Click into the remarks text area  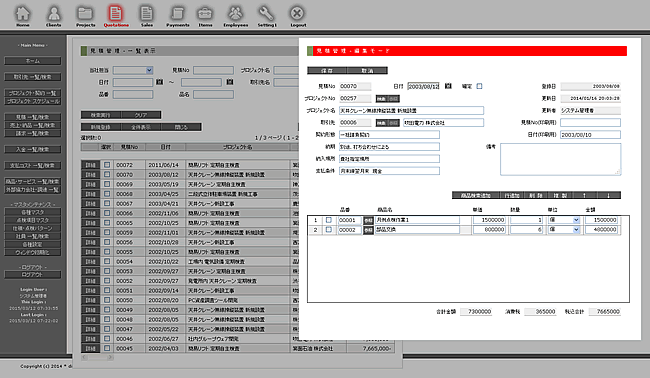560,159
